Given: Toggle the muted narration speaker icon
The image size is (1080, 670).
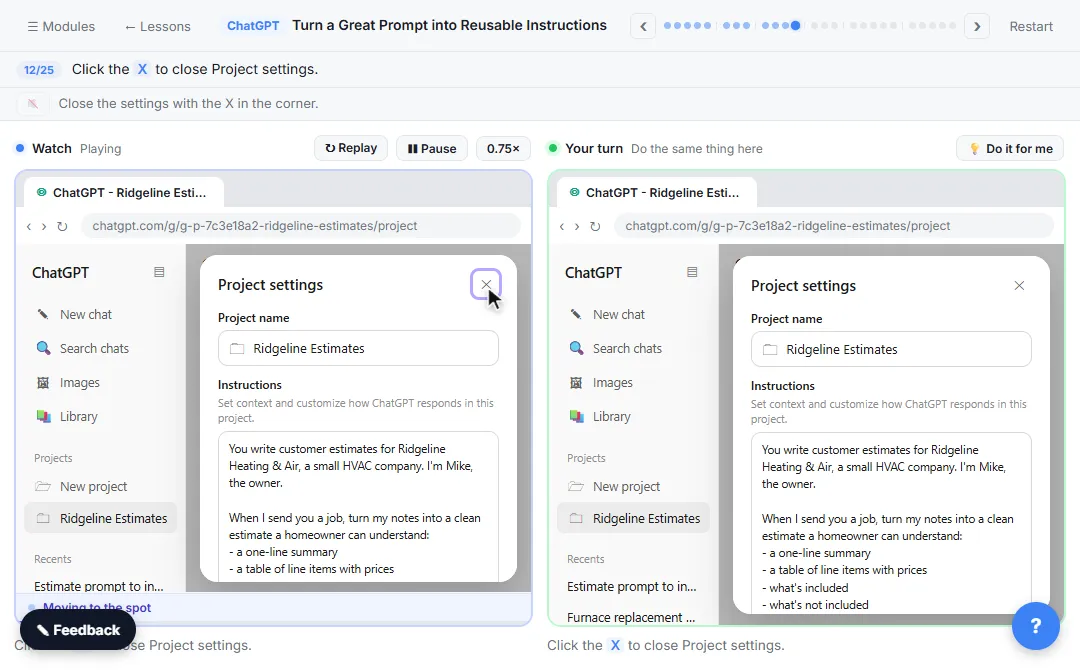Looking at the screenshot, I should pyautogui.click(x=32, y=104).
